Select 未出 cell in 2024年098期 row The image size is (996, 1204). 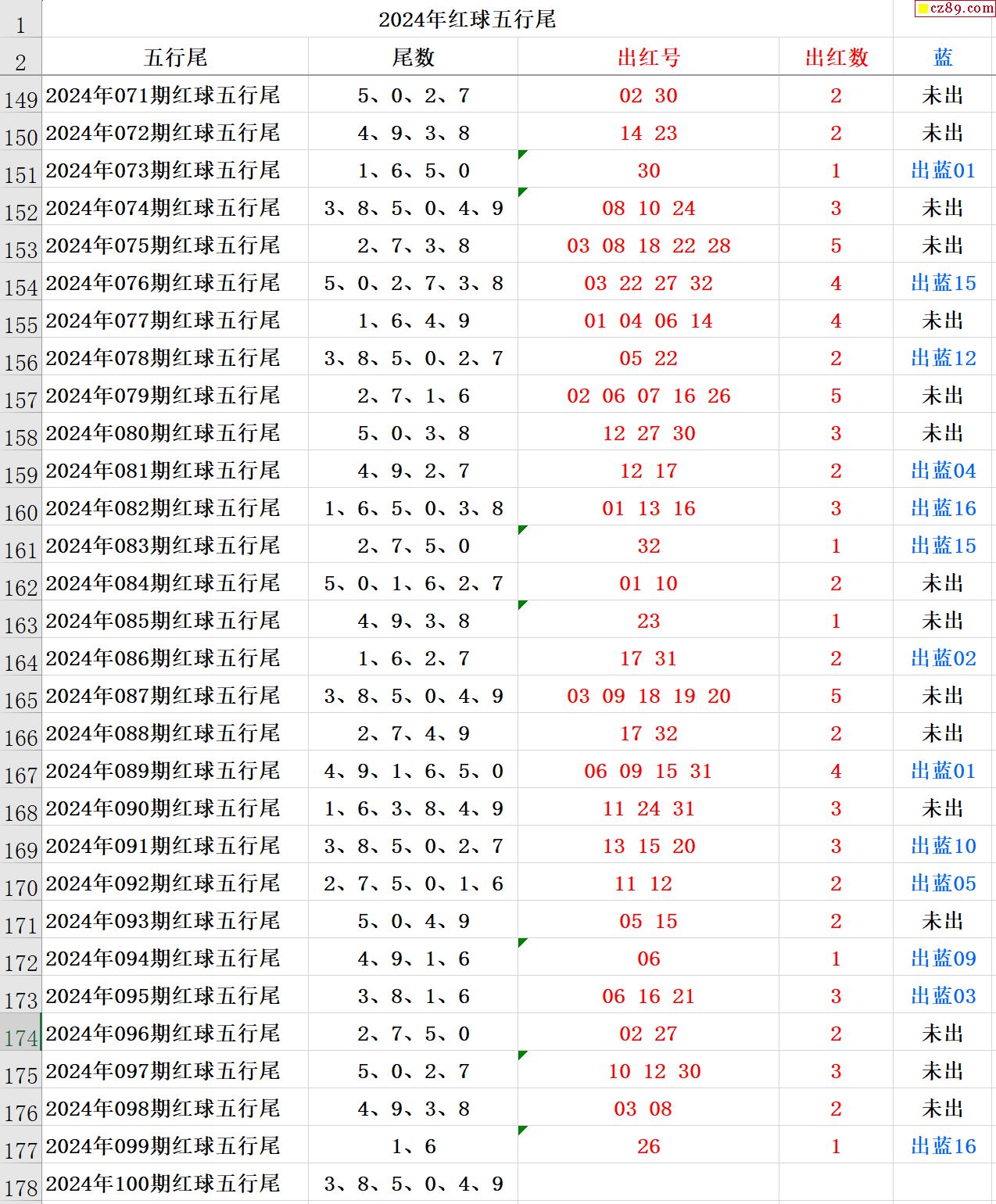pyautogui.click(x=943, y=1108)
